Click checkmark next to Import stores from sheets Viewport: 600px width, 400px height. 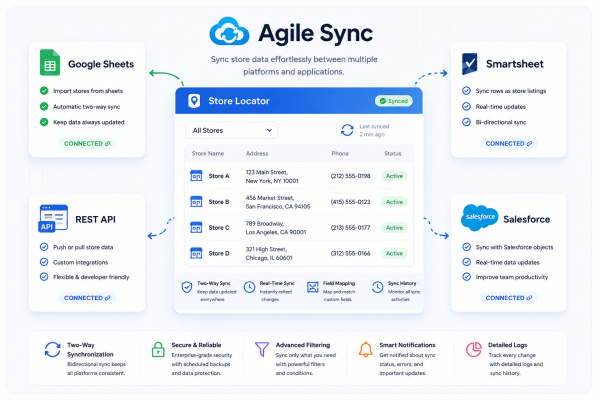tap(44, 91)
